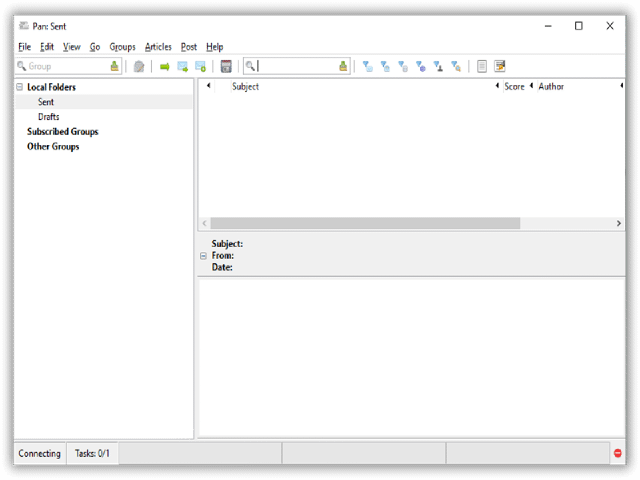Click the Date: header label
This screenshot has width=640, height=480.
click(x=222, y=267)
